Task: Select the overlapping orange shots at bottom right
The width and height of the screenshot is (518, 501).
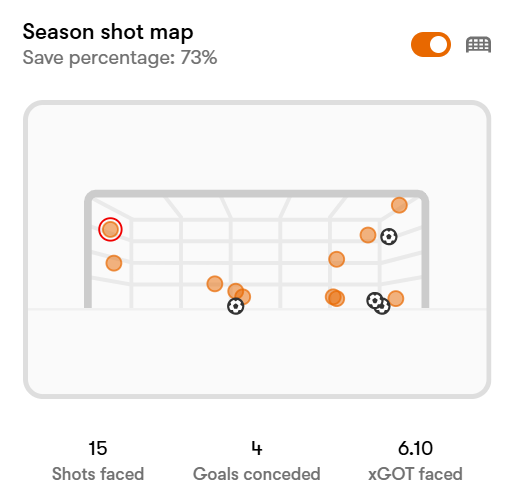Action: coord(335,297)
